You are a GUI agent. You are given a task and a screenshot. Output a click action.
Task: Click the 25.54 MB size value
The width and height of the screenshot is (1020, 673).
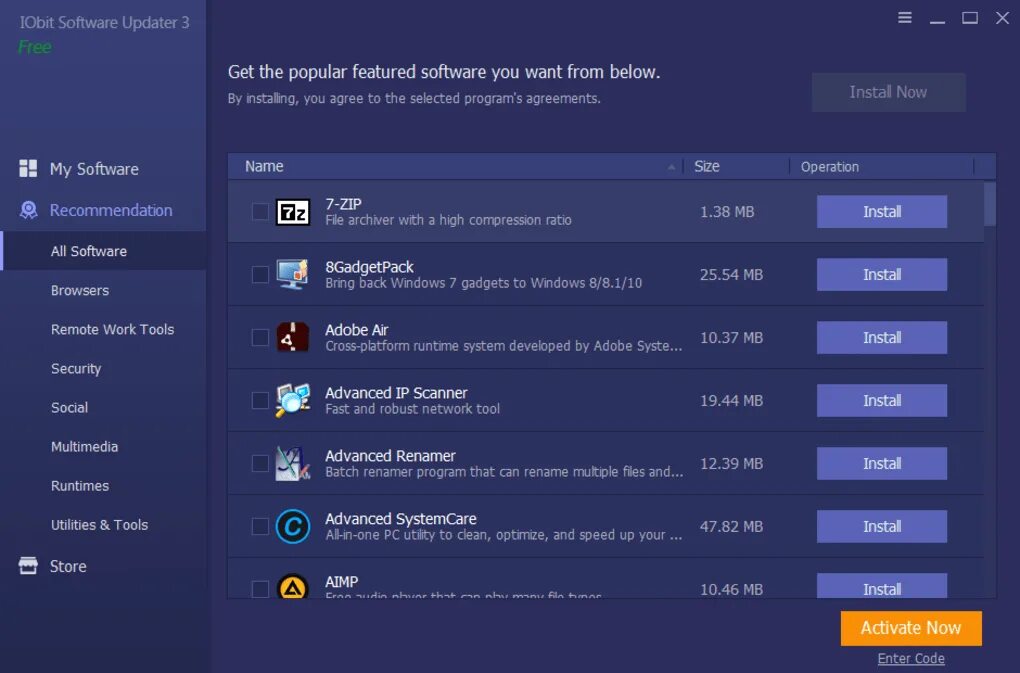coord(731,275)
